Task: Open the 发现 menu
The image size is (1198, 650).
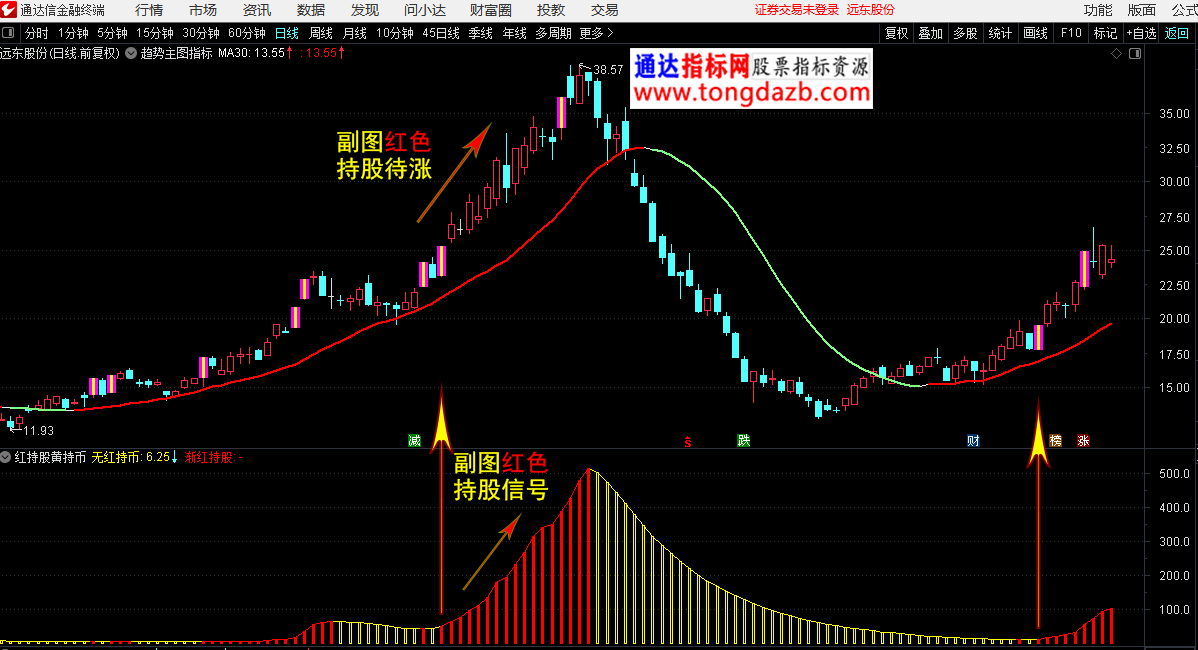Action: click(364, 10)
